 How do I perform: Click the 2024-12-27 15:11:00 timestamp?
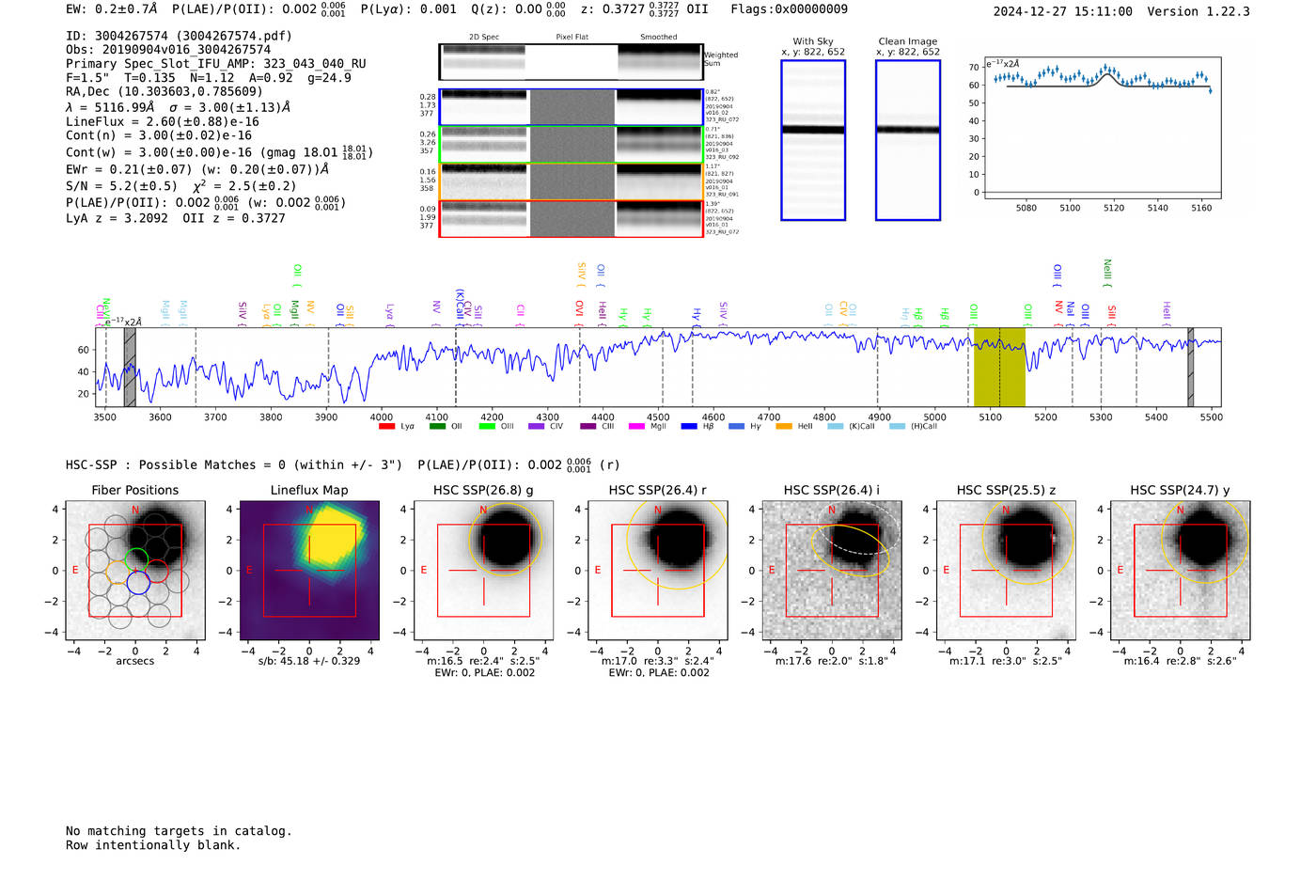coord(1062,11)
